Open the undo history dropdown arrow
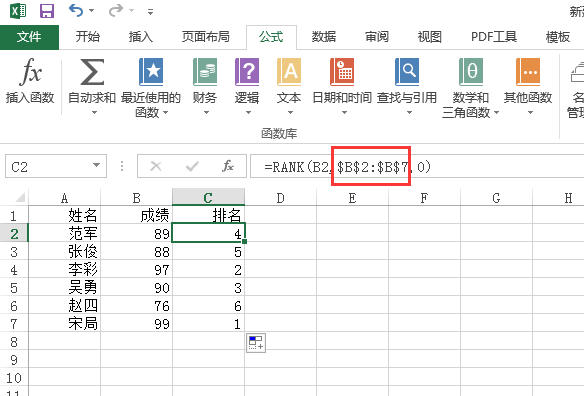This screenshot has height=396, width=584. point(92,11)
